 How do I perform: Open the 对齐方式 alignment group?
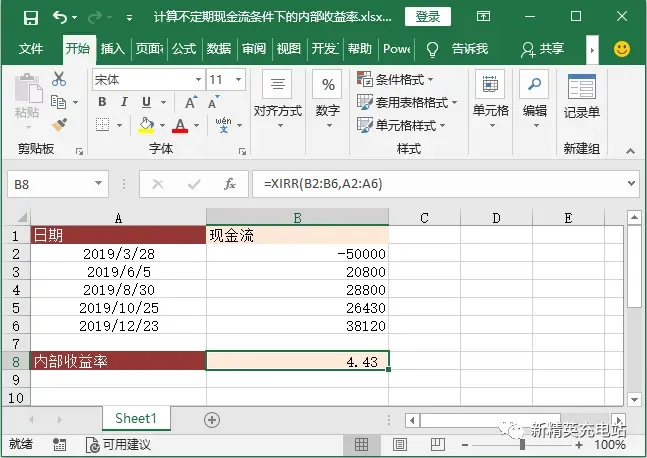tap(277, 99)
